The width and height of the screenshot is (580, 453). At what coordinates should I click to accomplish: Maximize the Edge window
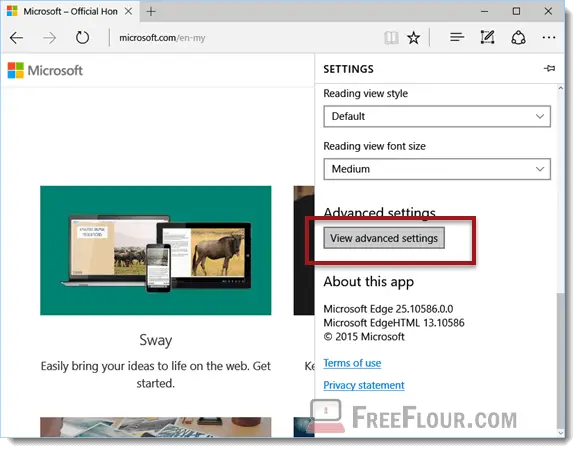point(516,11)
